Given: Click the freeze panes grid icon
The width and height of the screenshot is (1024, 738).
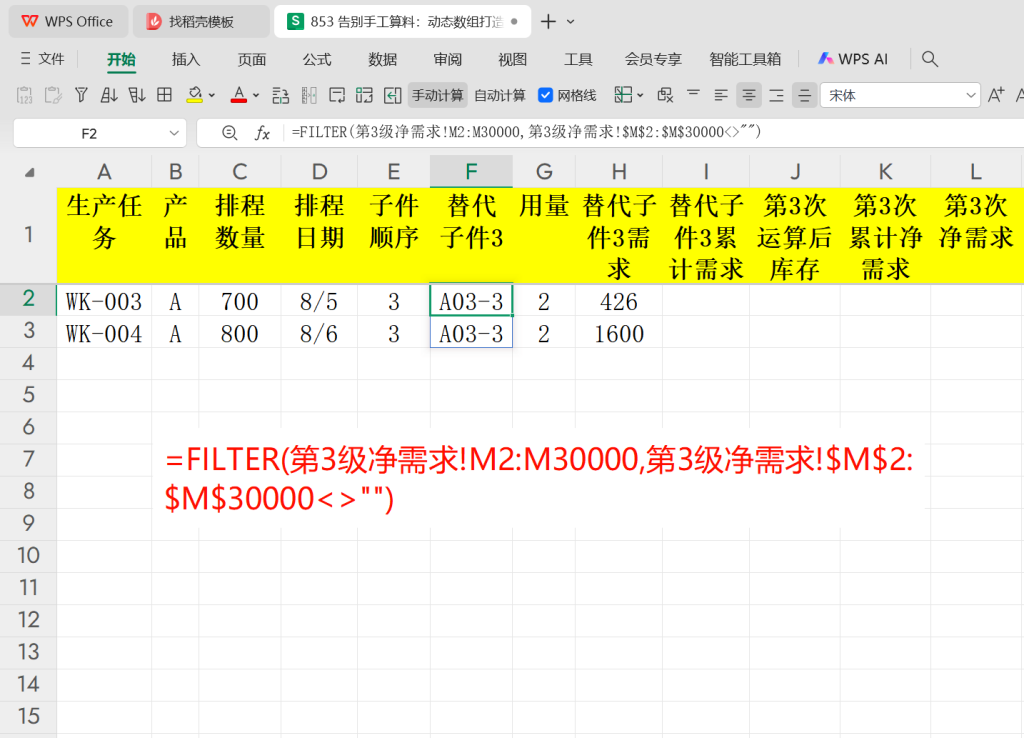Looking at the screenshot, I should tap(623, 95).
